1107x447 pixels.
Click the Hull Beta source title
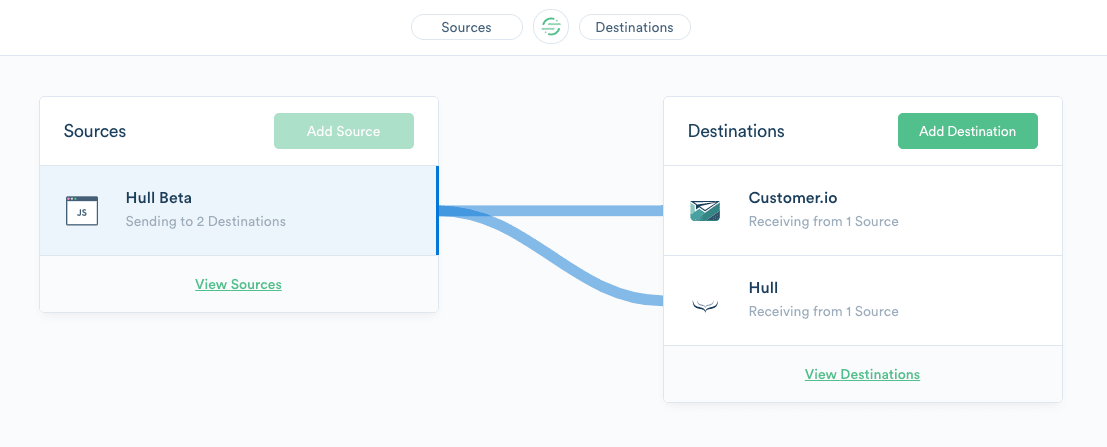click(x=159, y=198)
